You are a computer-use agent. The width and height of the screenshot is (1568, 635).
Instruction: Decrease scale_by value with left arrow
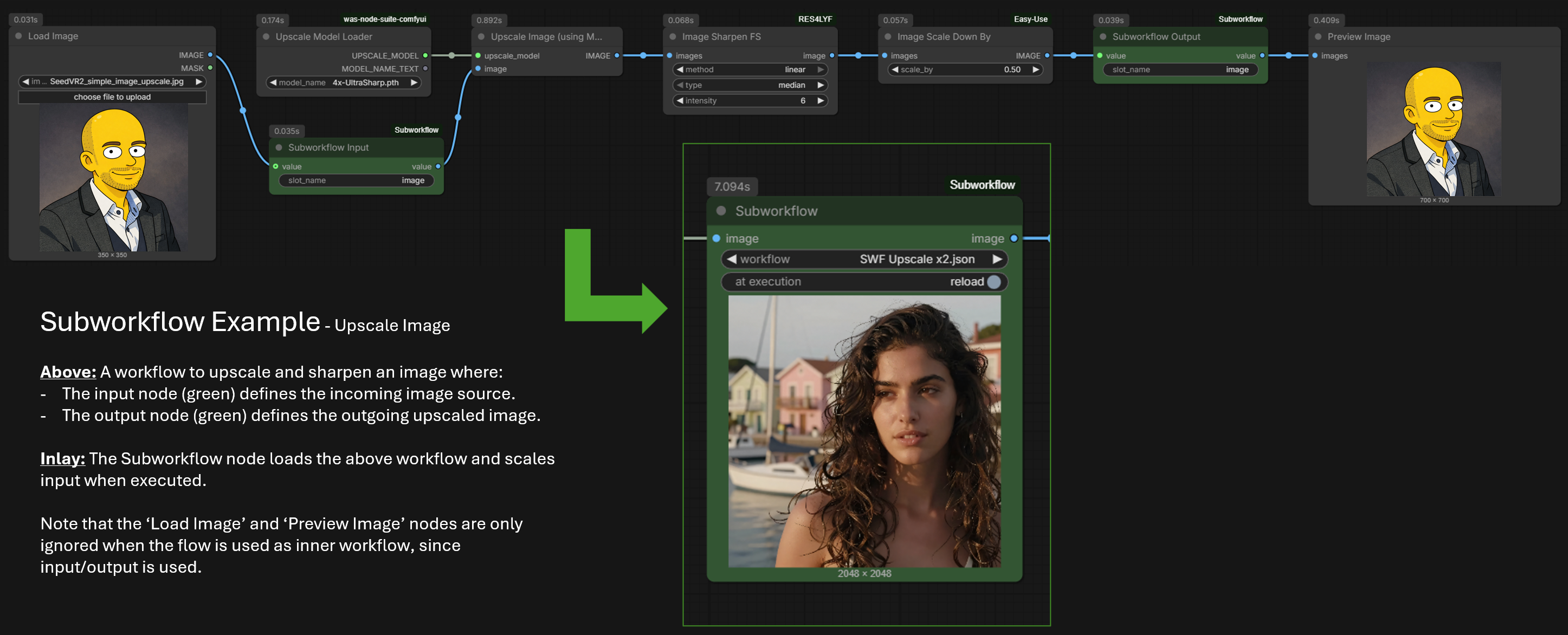point(895,69)
